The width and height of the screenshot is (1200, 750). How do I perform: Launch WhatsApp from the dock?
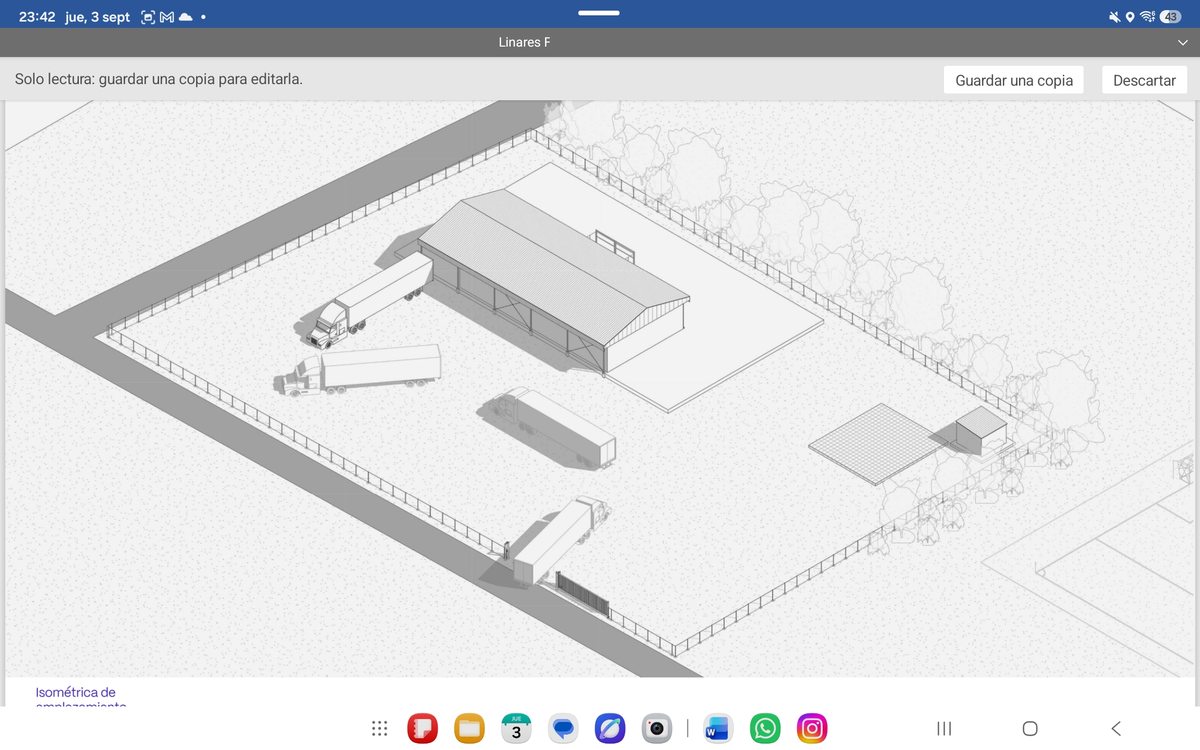(x=765, y=729)
